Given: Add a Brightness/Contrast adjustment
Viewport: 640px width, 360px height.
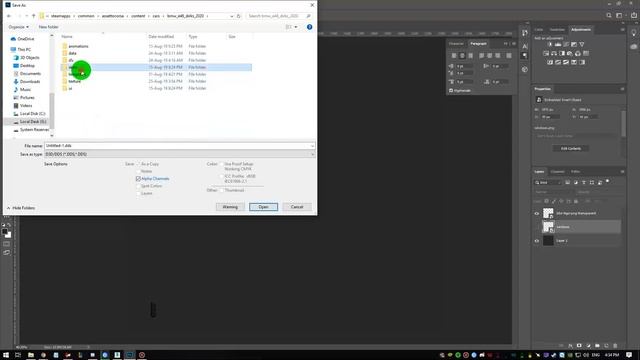Looking at the screenshot, I should 550,44.
